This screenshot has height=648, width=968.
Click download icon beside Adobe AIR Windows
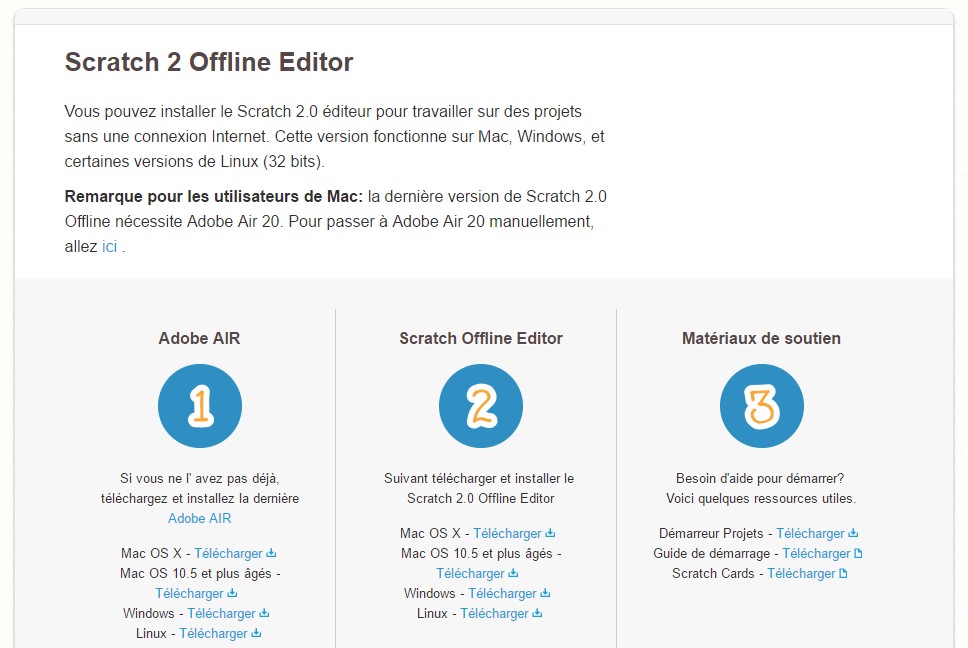tap(264, 613)
